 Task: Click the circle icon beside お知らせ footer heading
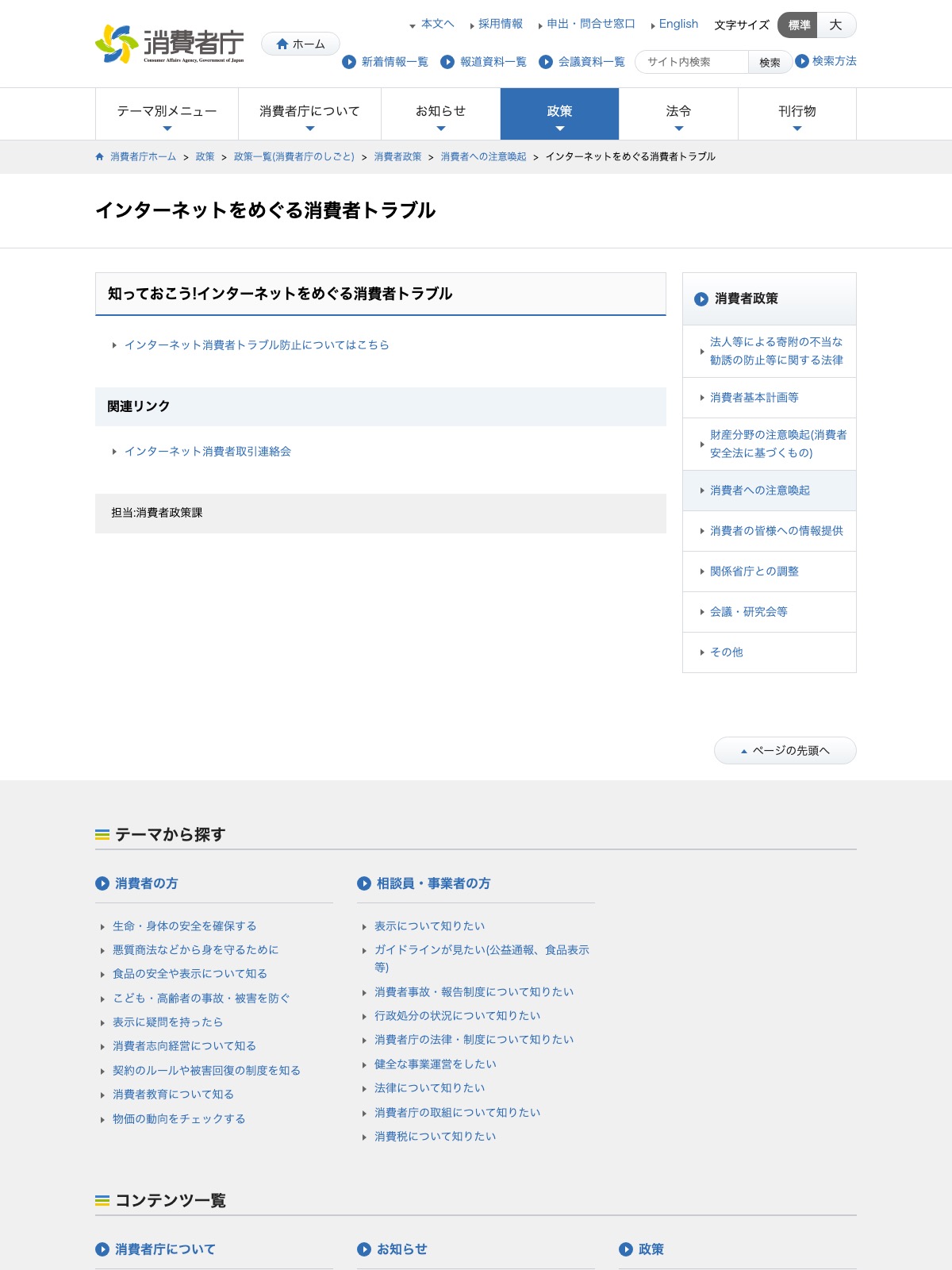pos(364,1249)
